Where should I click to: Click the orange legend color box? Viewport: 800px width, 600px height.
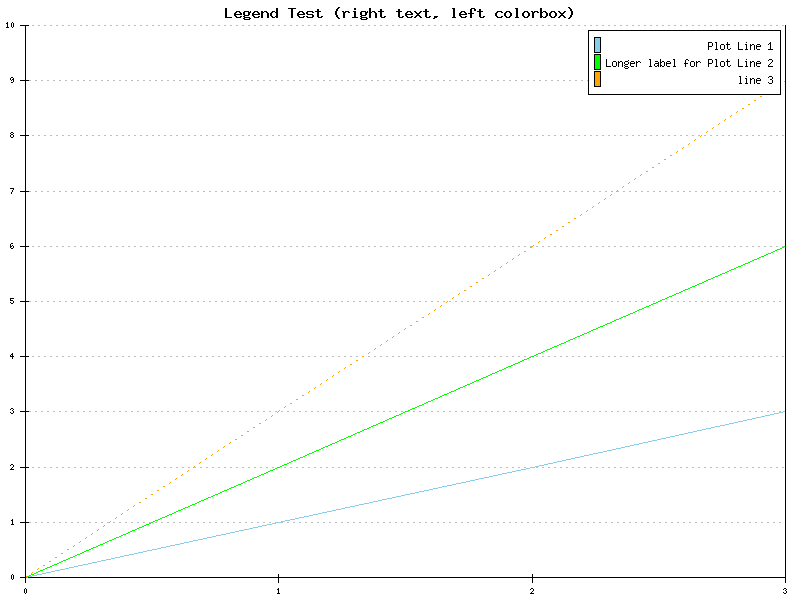[597, 79]
